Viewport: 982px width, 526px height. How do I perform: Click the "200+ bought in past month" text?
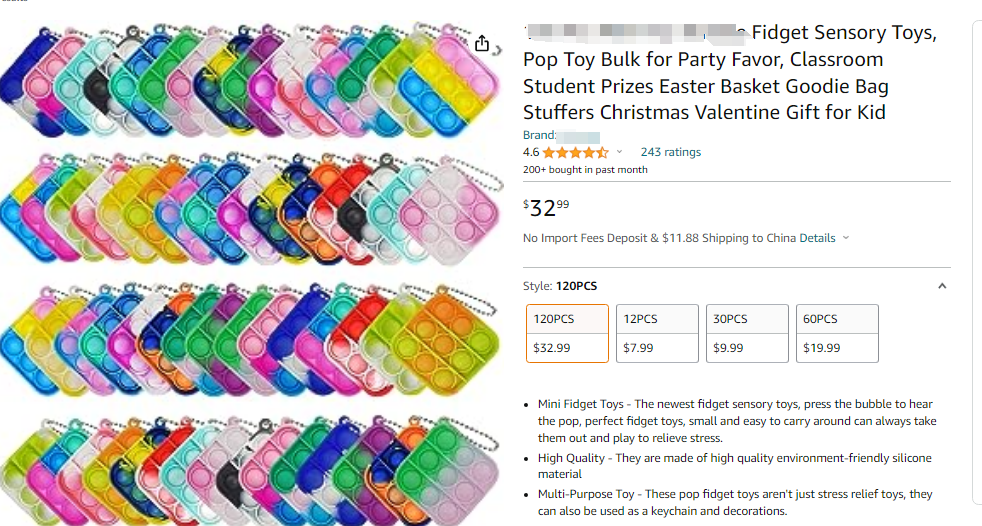(585, 170)
